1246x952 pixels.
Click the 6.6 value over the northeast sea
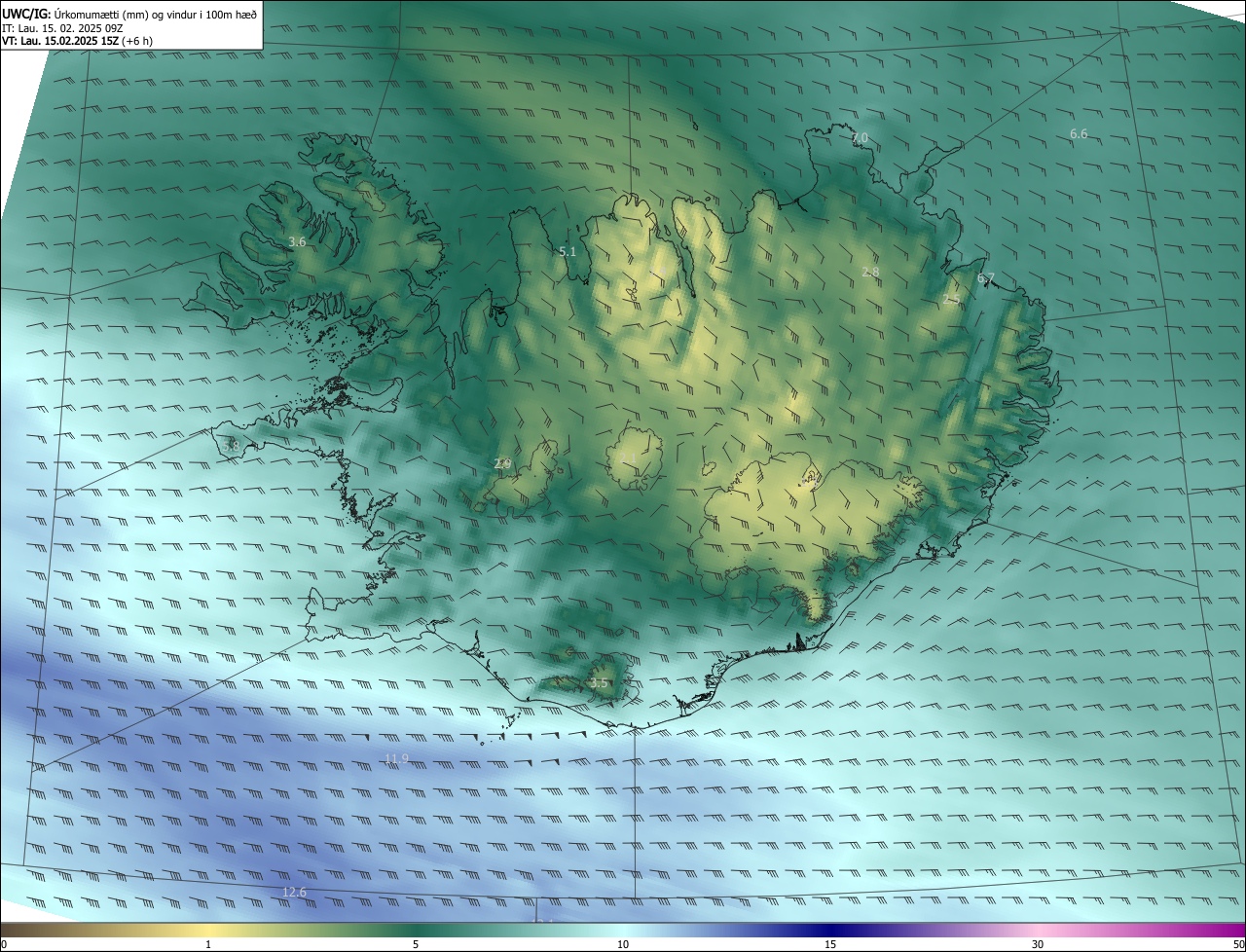1079,134
